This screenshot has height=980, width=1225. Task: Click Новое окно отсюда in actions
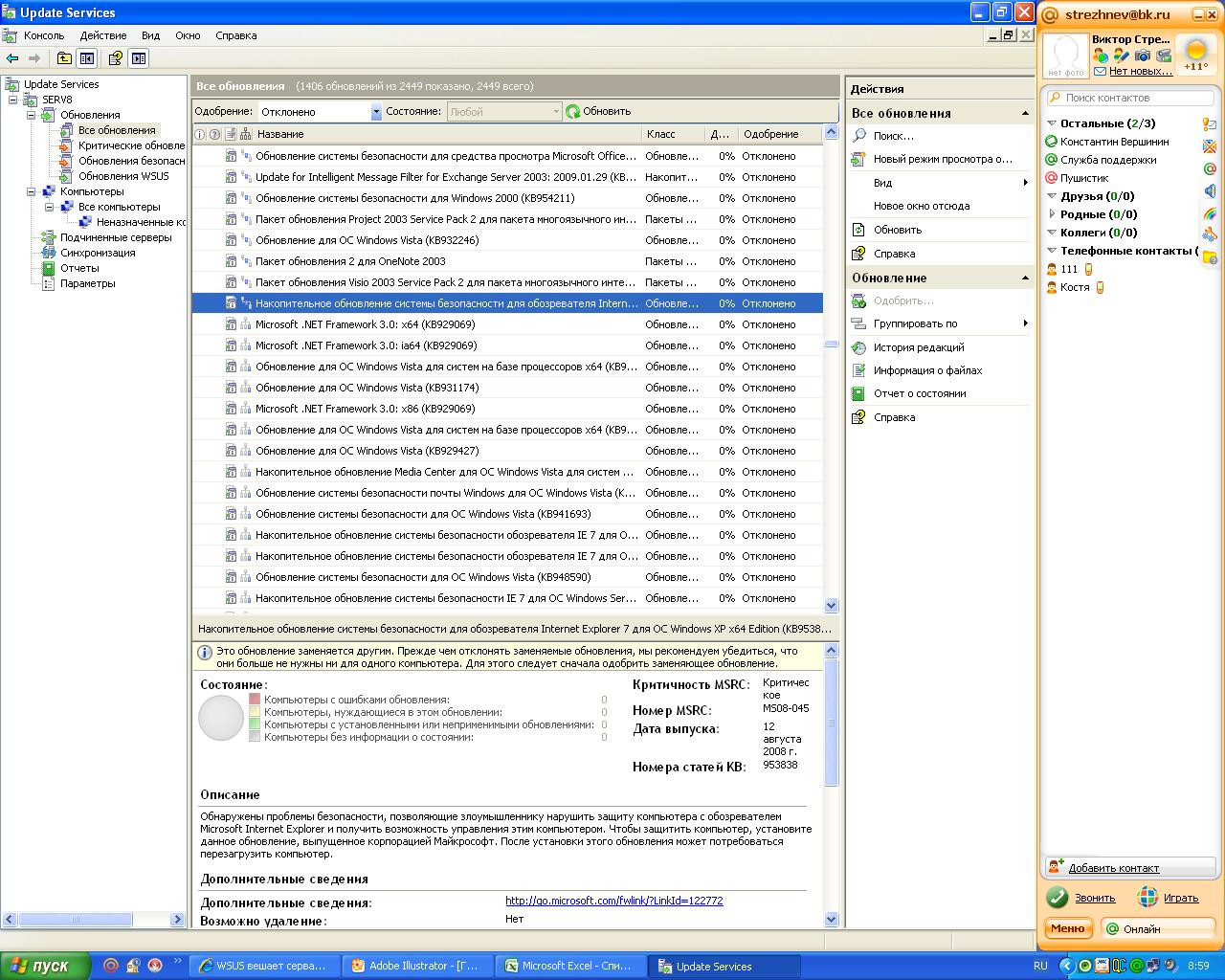coord(922,206)
